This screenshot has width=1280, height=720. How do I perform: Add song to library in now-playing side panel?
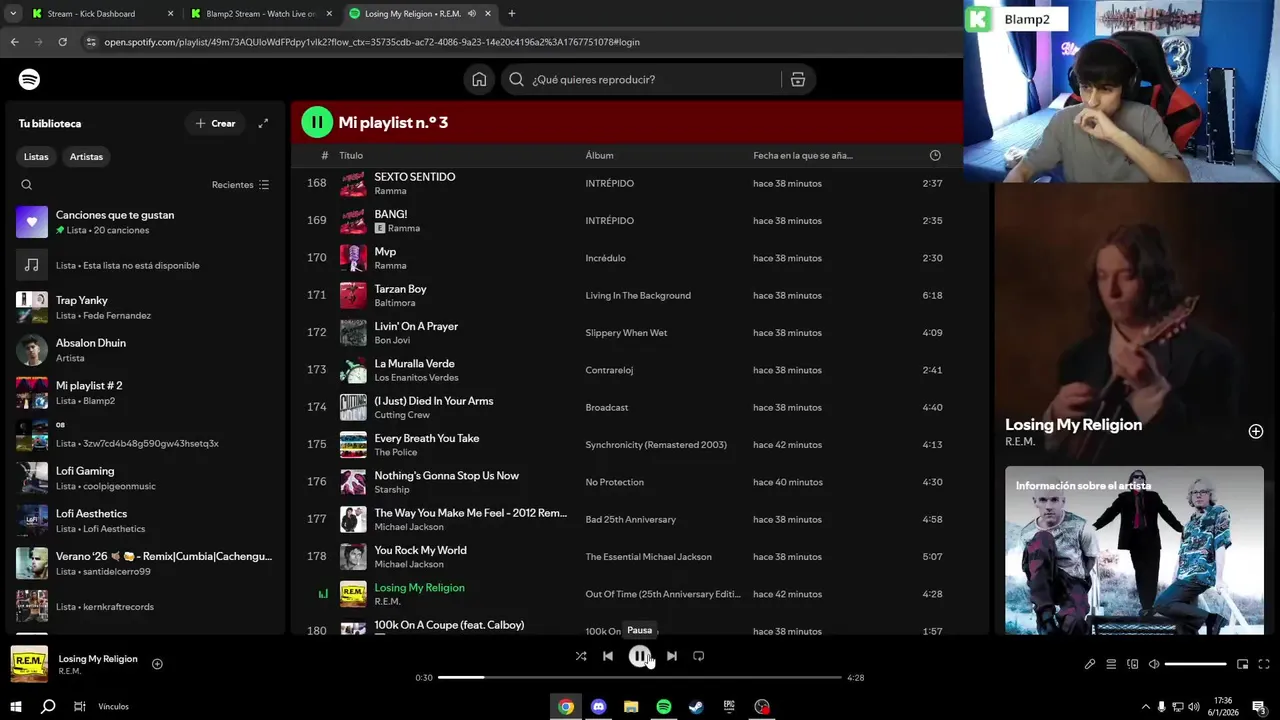(1256, 432)
